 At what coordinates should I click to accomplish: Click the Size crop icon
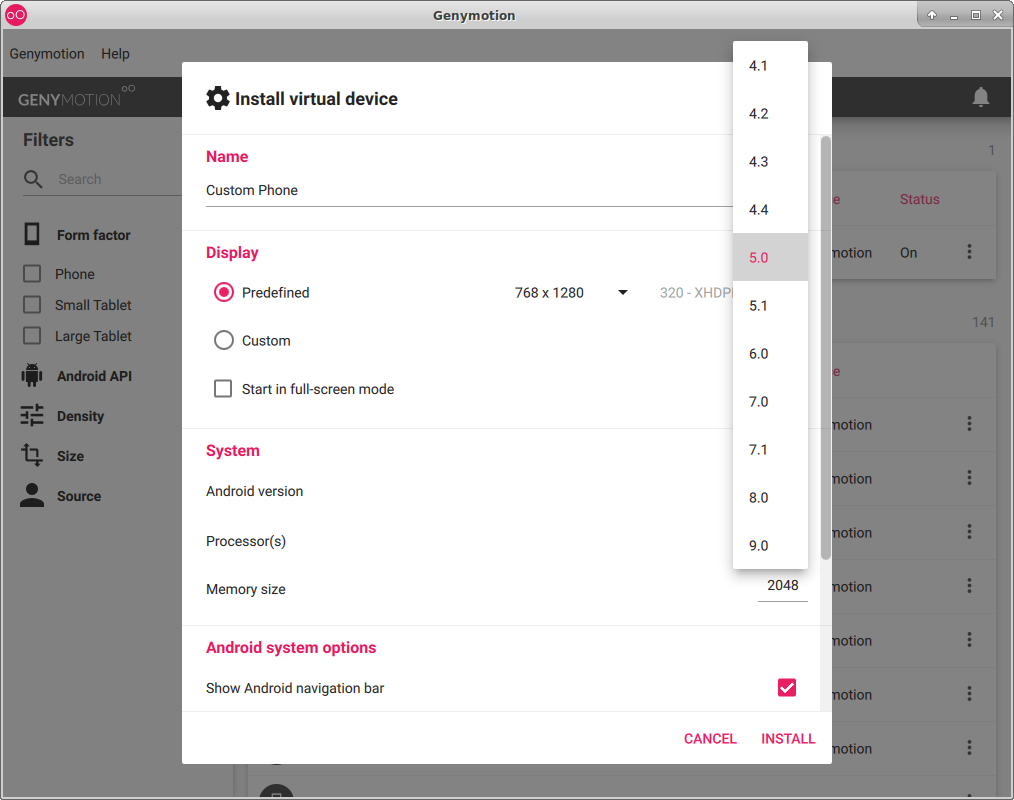32,455
